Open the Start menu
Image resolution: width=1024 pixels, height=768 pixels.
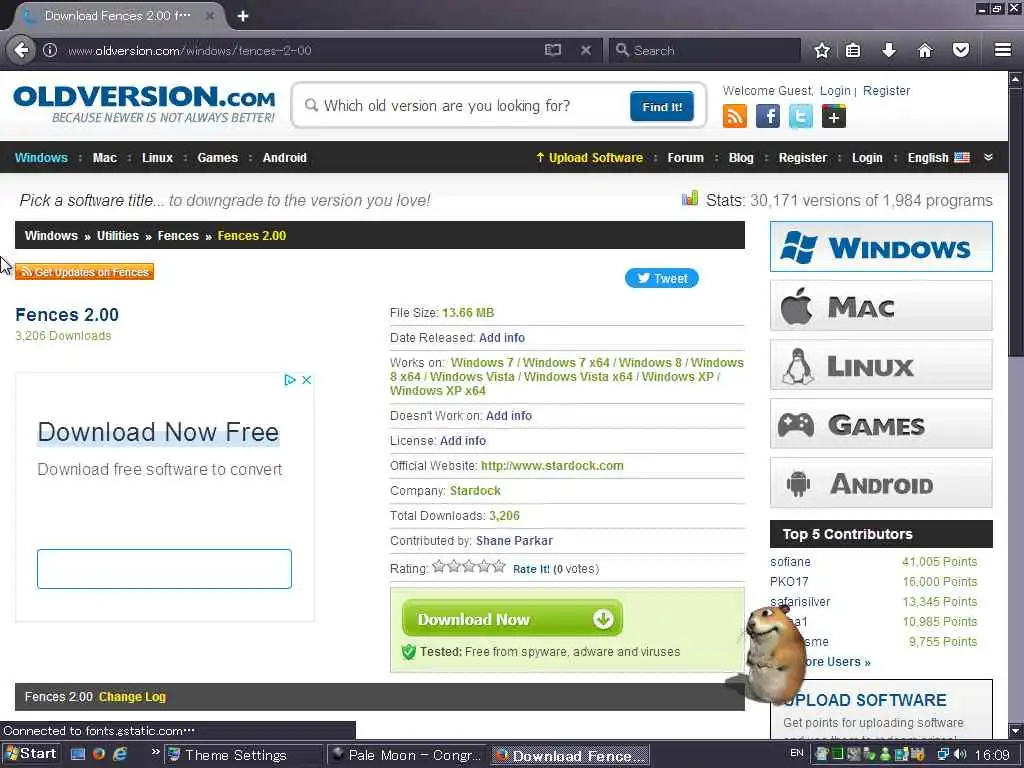pos(31,754)
